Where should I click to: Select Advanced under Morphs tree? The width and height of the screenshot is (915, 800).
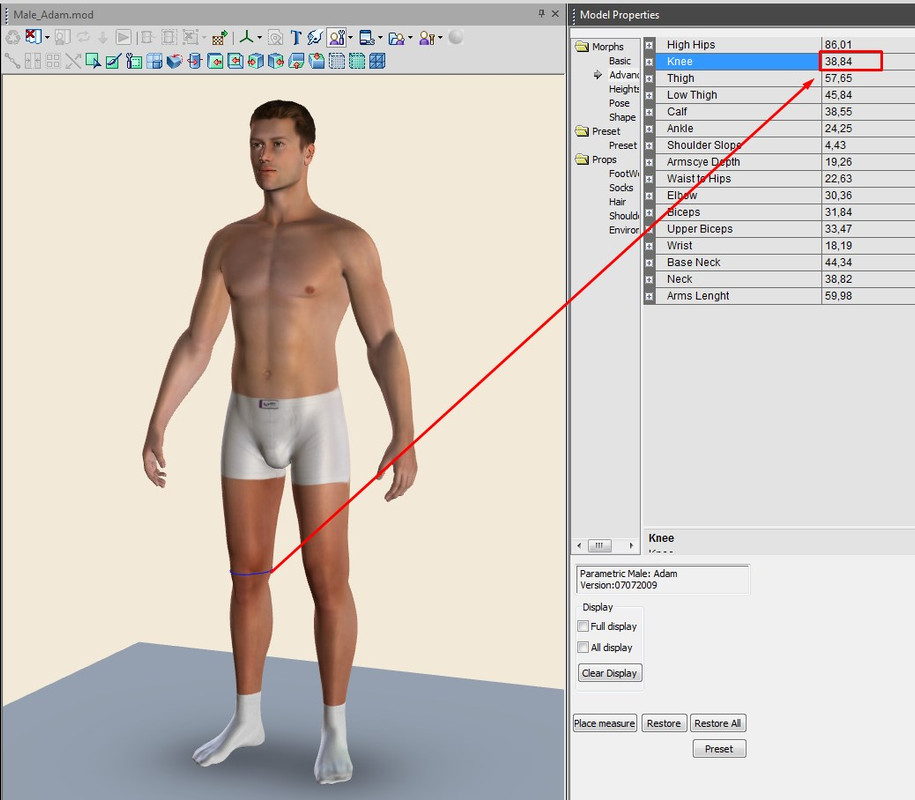[x=624, y=75]
